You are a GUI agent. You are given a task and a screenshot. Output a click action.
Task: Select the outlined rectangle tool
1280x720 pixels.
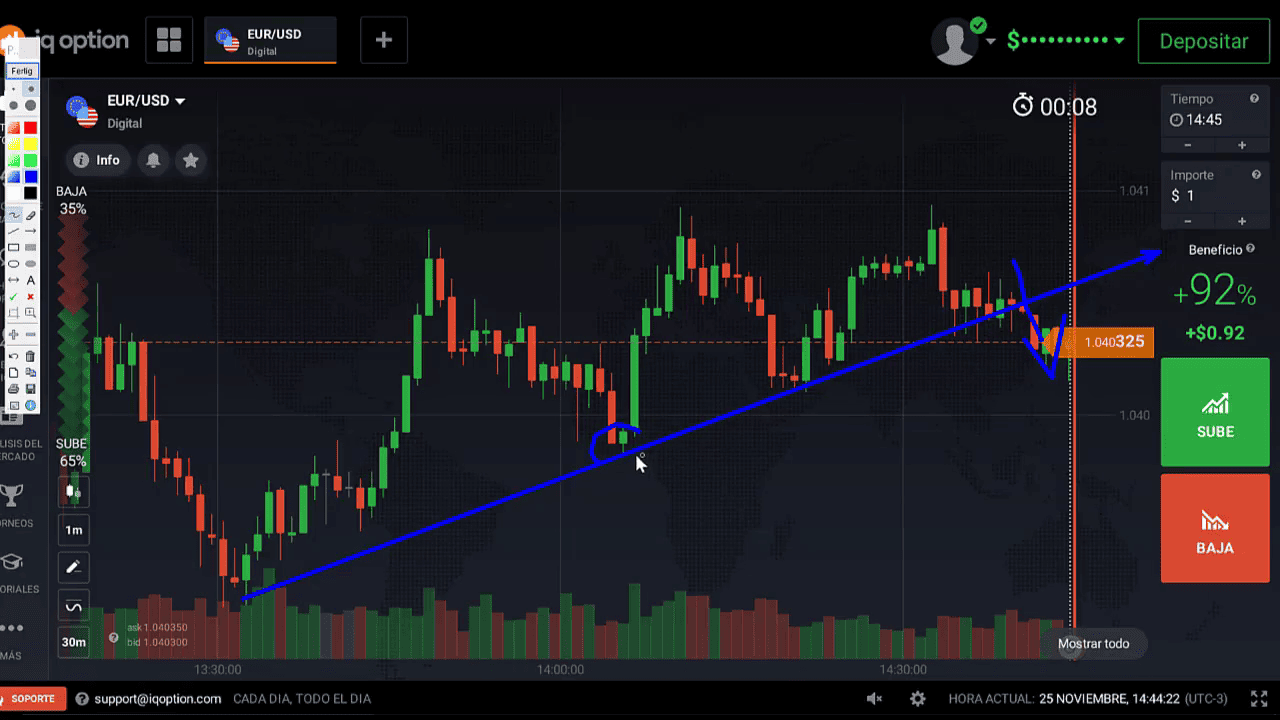(14, 247)
